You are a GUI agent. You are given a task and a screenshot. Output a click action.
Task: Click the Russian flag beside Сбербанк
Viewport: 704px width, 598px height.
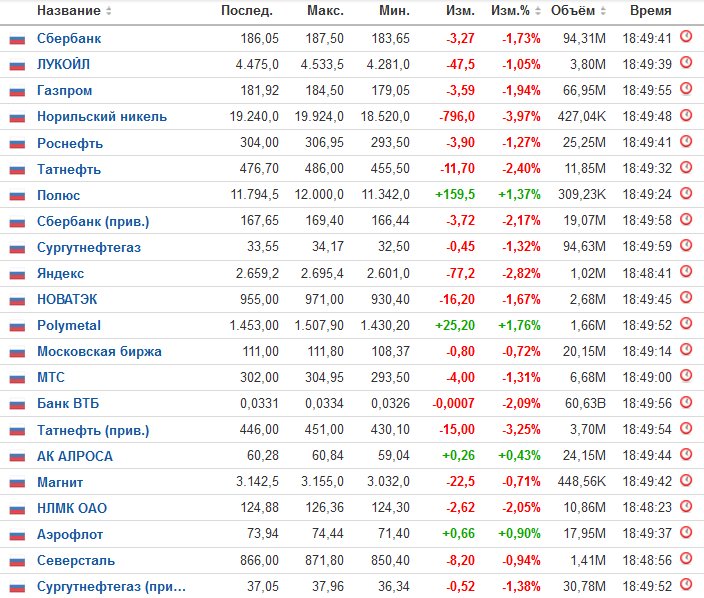(17, 40)
